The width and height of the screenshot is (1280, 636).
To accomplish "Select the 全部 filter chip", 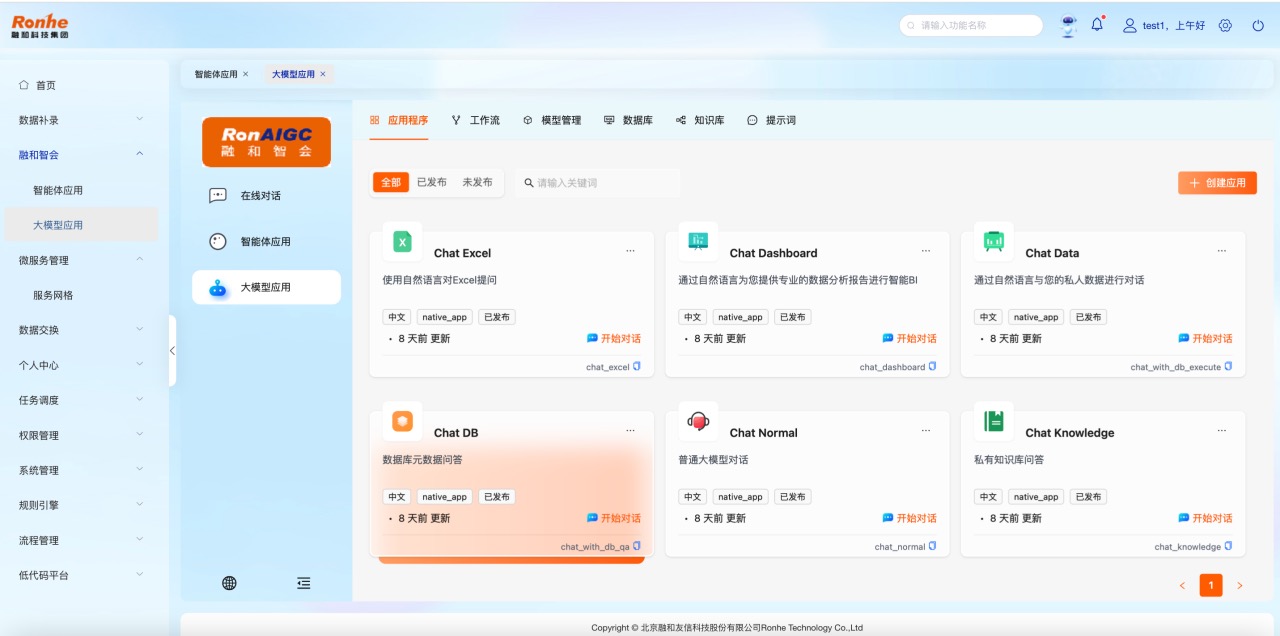I will coord(392,182).
